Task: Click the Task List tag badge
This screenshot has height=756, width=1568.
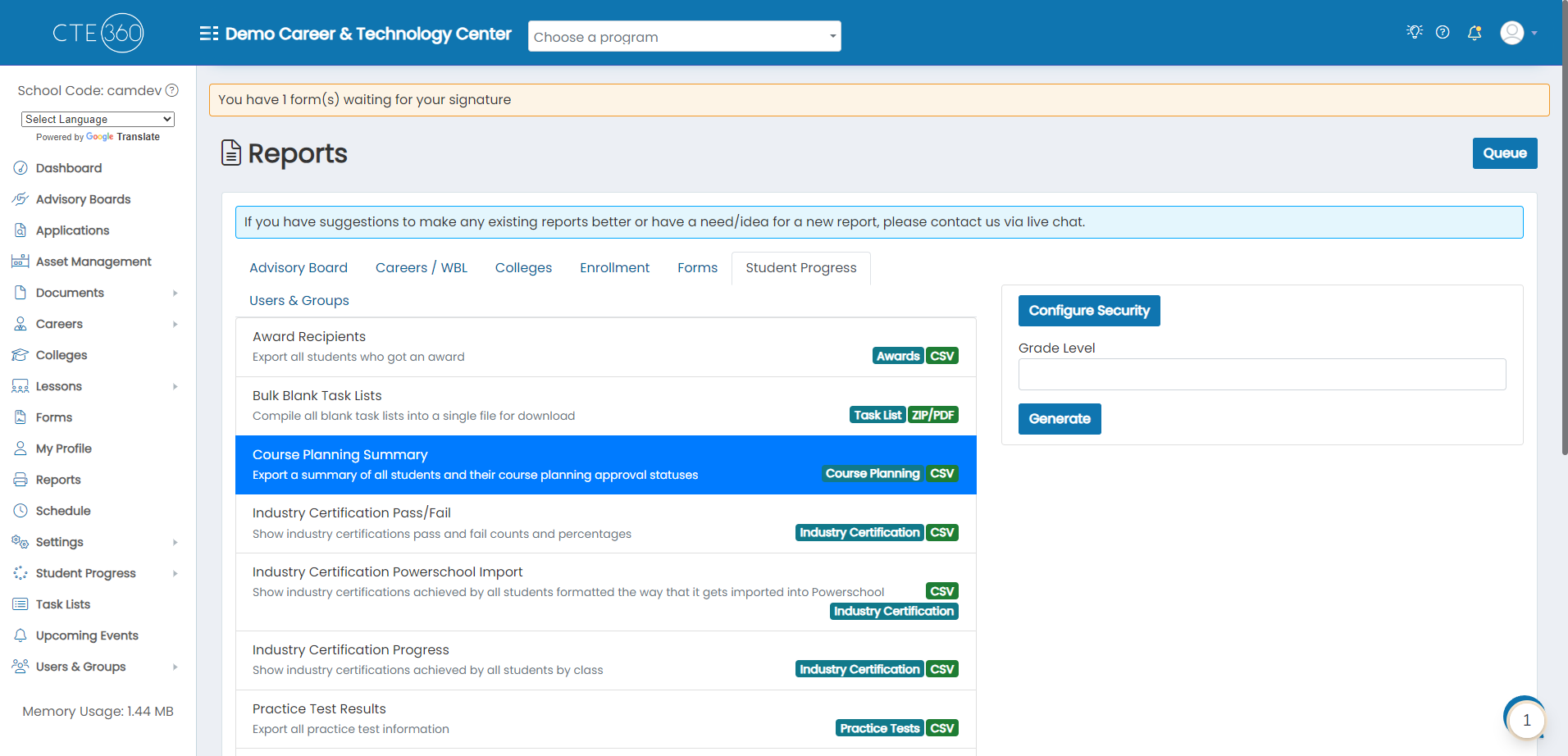Action: pyautogui.click(x=877, y=415)
